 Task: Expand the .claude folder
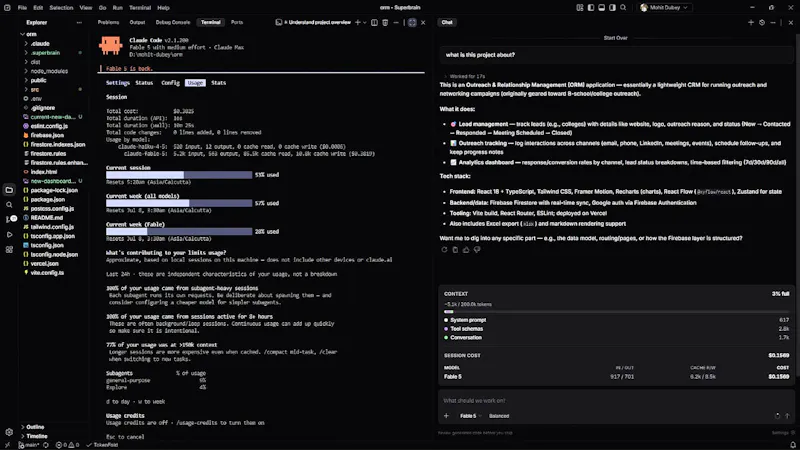(x=40, y=44)
